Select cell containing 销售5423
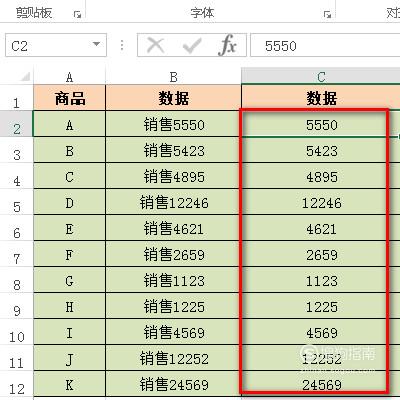This screenshot has width=400, height=400. [173, 150]
